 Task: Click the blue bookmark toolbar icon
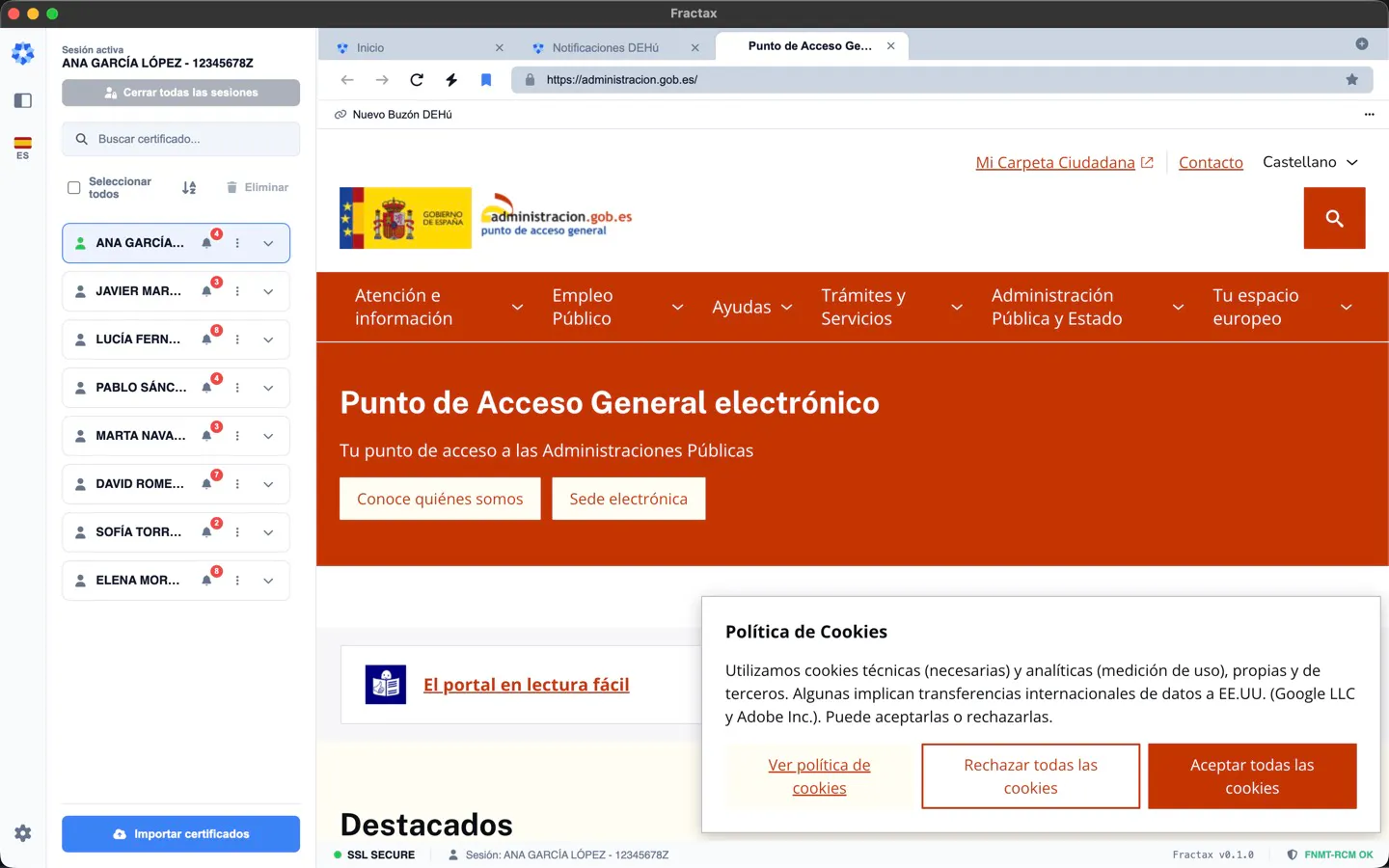(486, 80)
